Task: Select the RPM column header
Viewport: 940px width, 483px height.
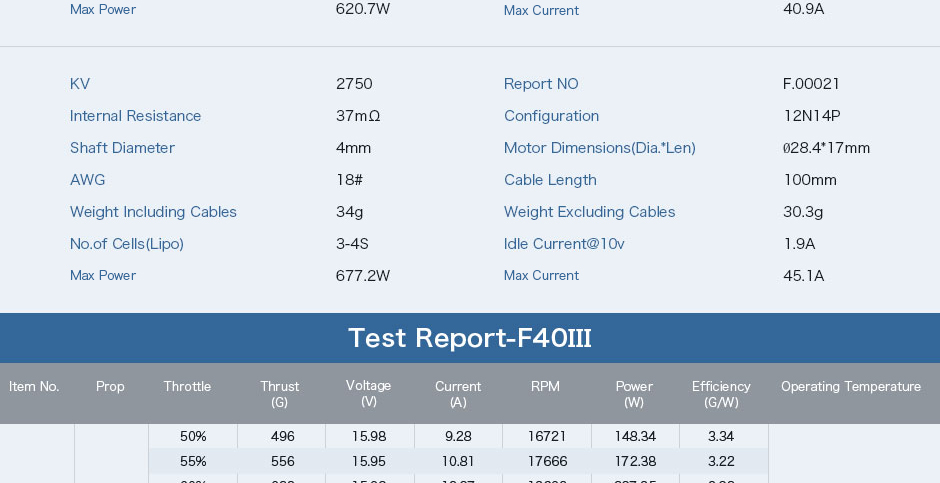Action: (x=546, y=387)
